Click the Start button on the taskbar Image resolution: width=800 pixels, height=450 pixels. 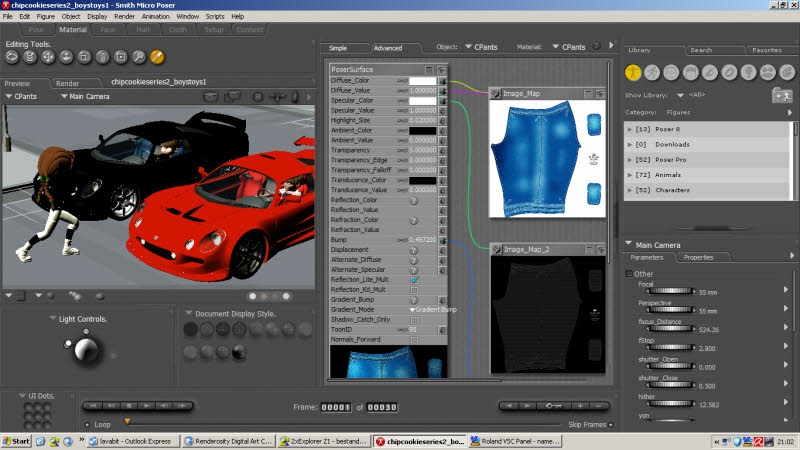(x=16, y=441)
